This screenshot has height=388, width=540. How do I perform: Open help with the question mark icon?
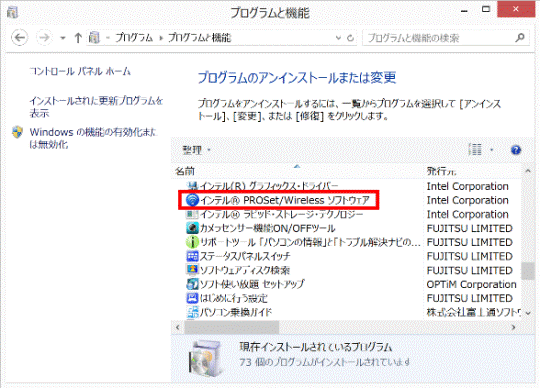tap(516, 150)
